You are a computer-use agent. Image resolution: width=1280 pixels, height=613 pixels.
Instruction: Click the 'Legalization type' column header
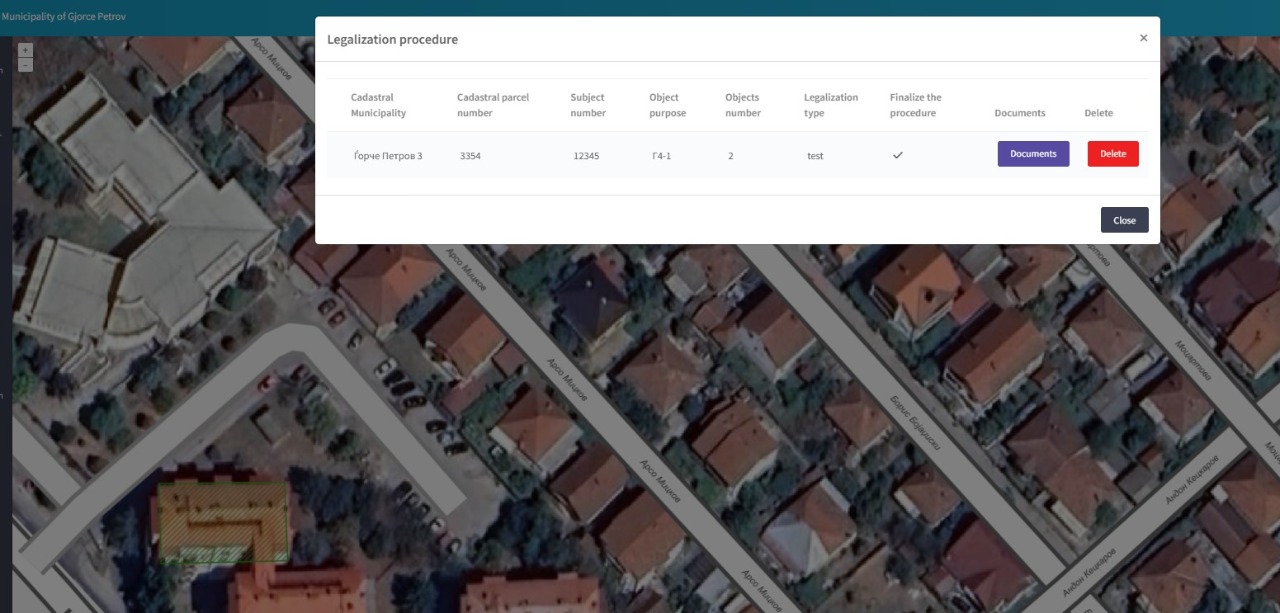[831, 105]
